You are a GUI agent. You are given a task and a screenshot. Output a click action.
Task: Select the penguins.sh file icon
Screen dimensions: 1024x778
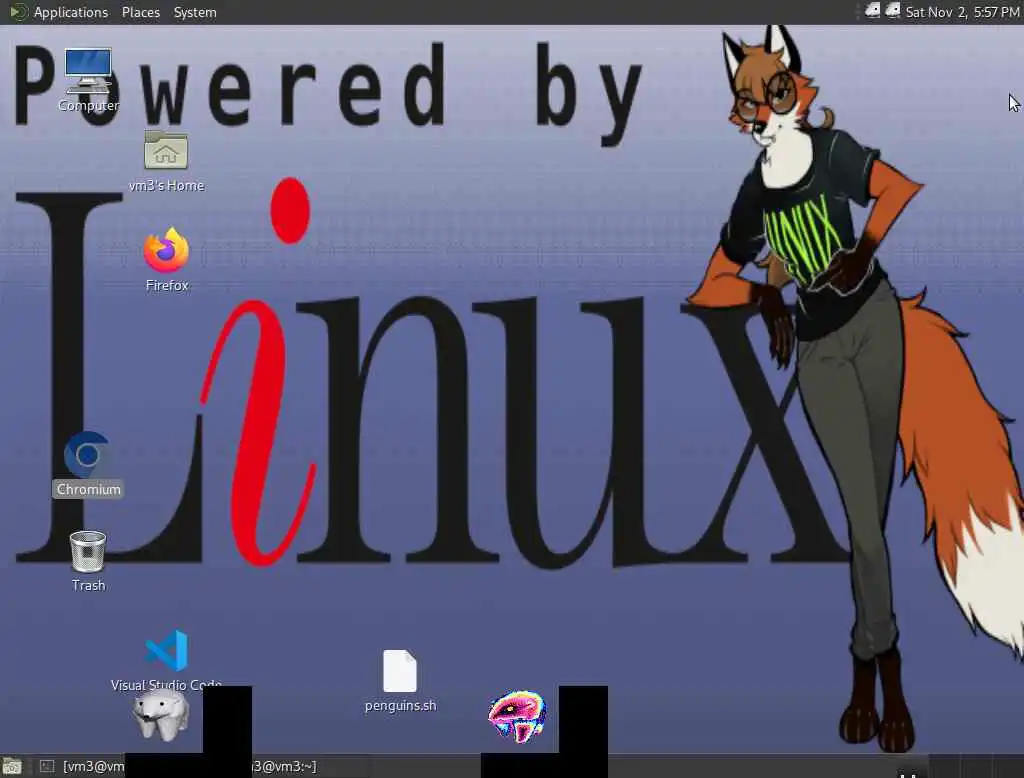(400, 681)
